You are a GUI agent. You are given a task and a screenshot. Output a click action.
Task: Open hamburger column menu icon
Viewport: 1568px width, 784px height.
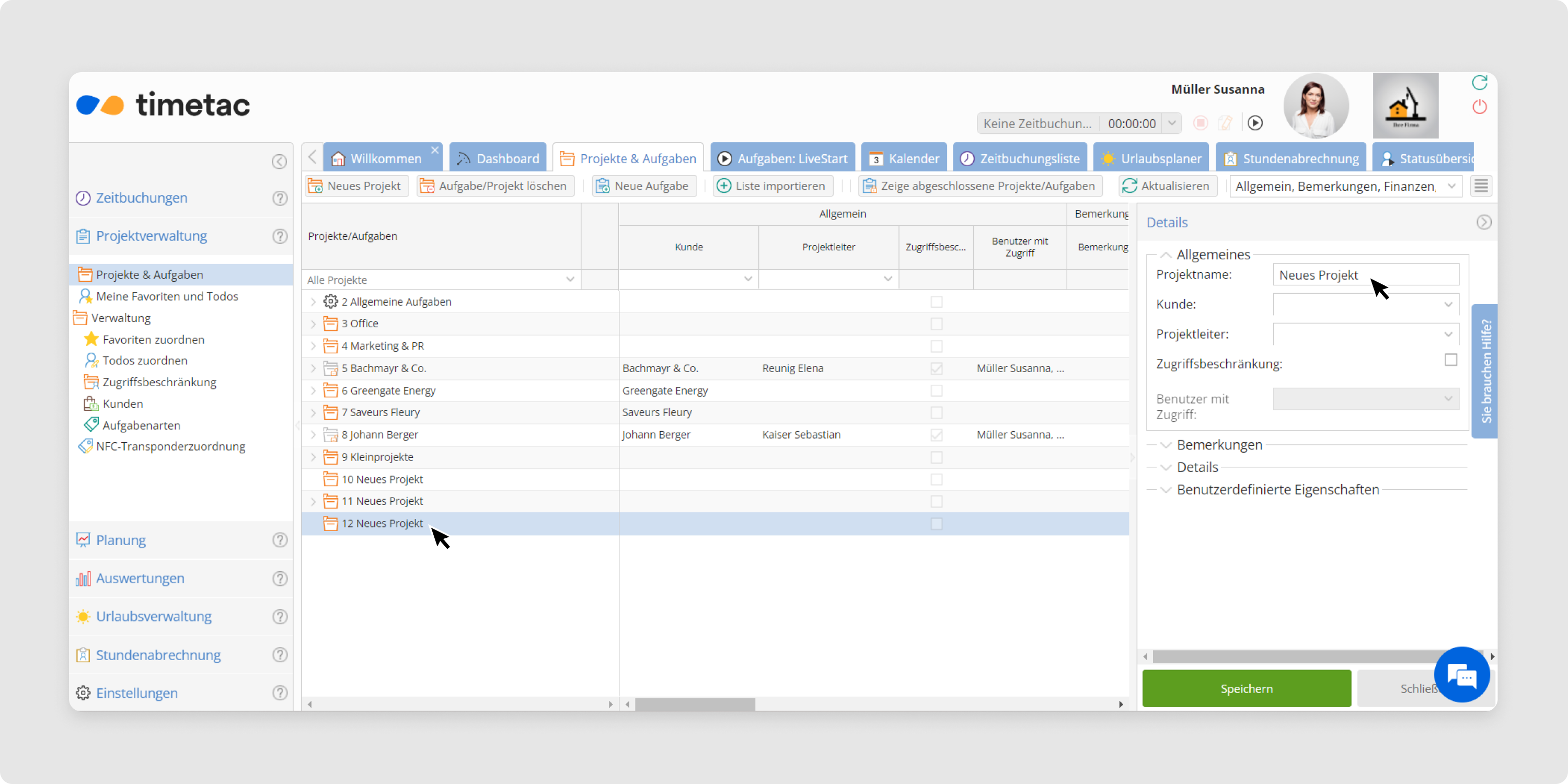[1481, 186]
